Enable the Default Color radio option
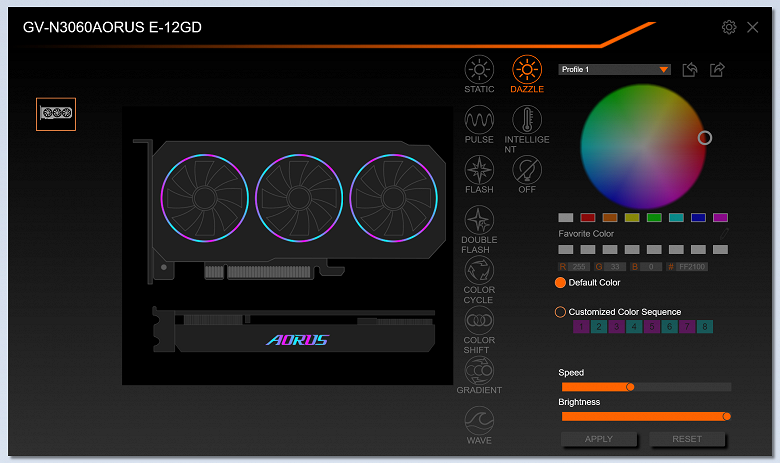 pyautogui.click(x=560, y=282)
